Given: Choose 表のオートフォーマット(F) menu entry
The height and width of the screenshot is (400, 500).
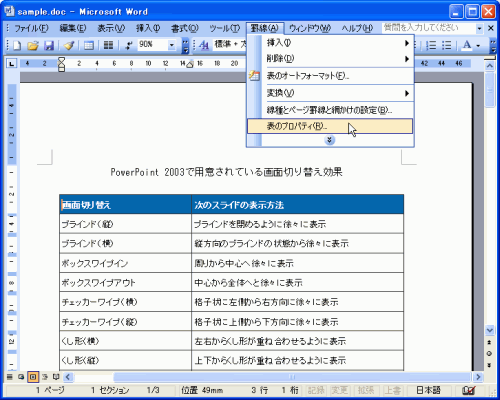Looking at the screenshot, I should click(330, 76).
